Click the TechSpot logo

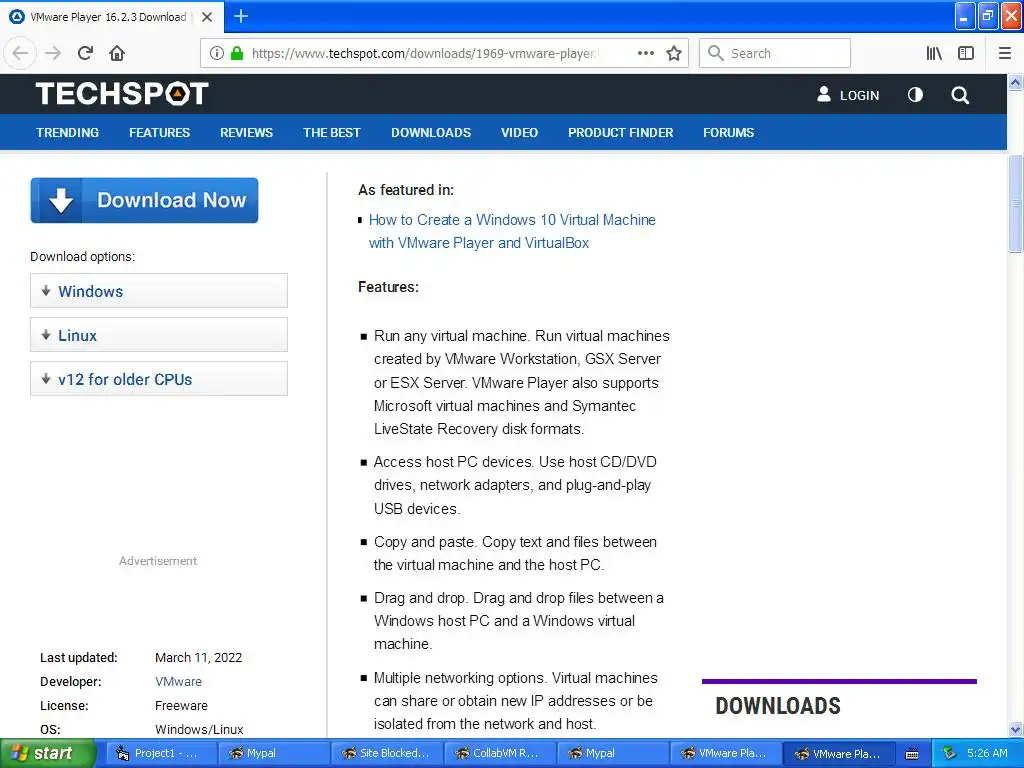pyautogui.click(x=122, y=93)
